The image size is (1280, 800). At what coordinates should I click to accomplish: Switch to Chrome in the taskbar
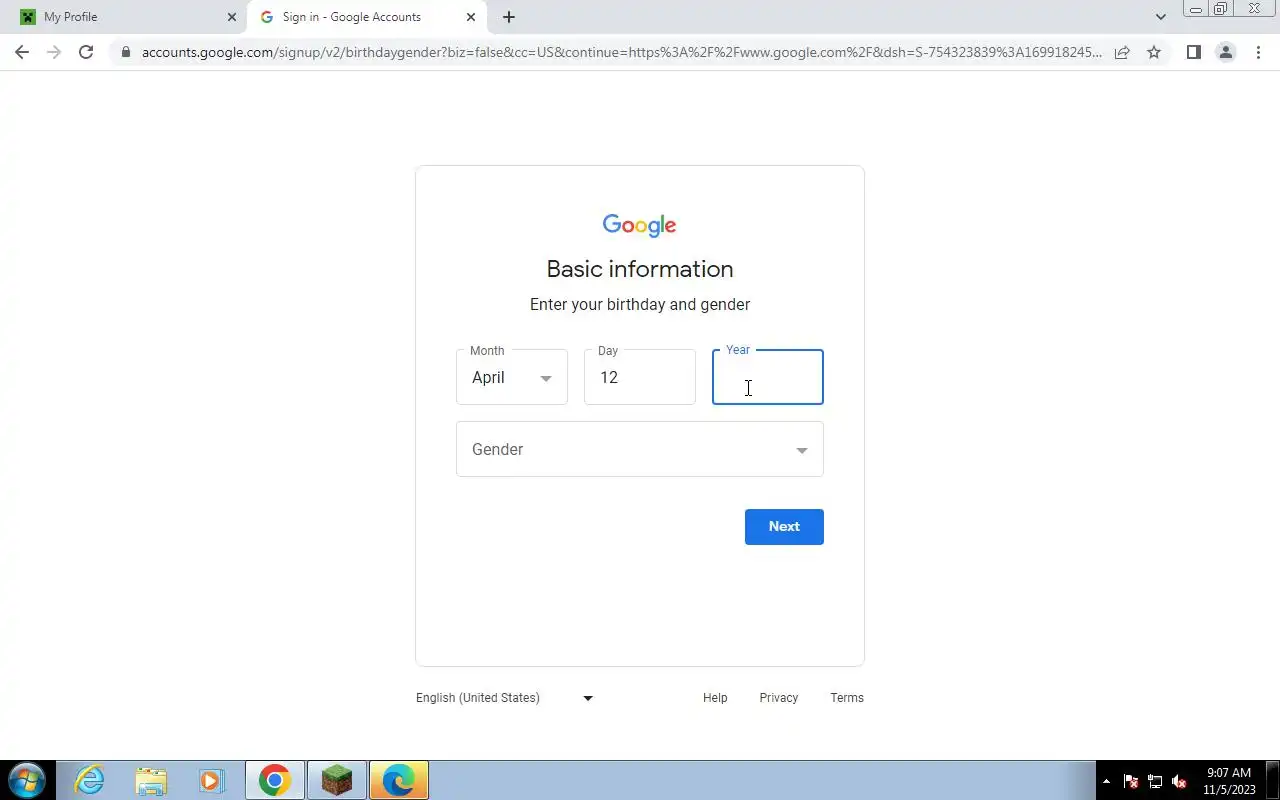(275, 780)
